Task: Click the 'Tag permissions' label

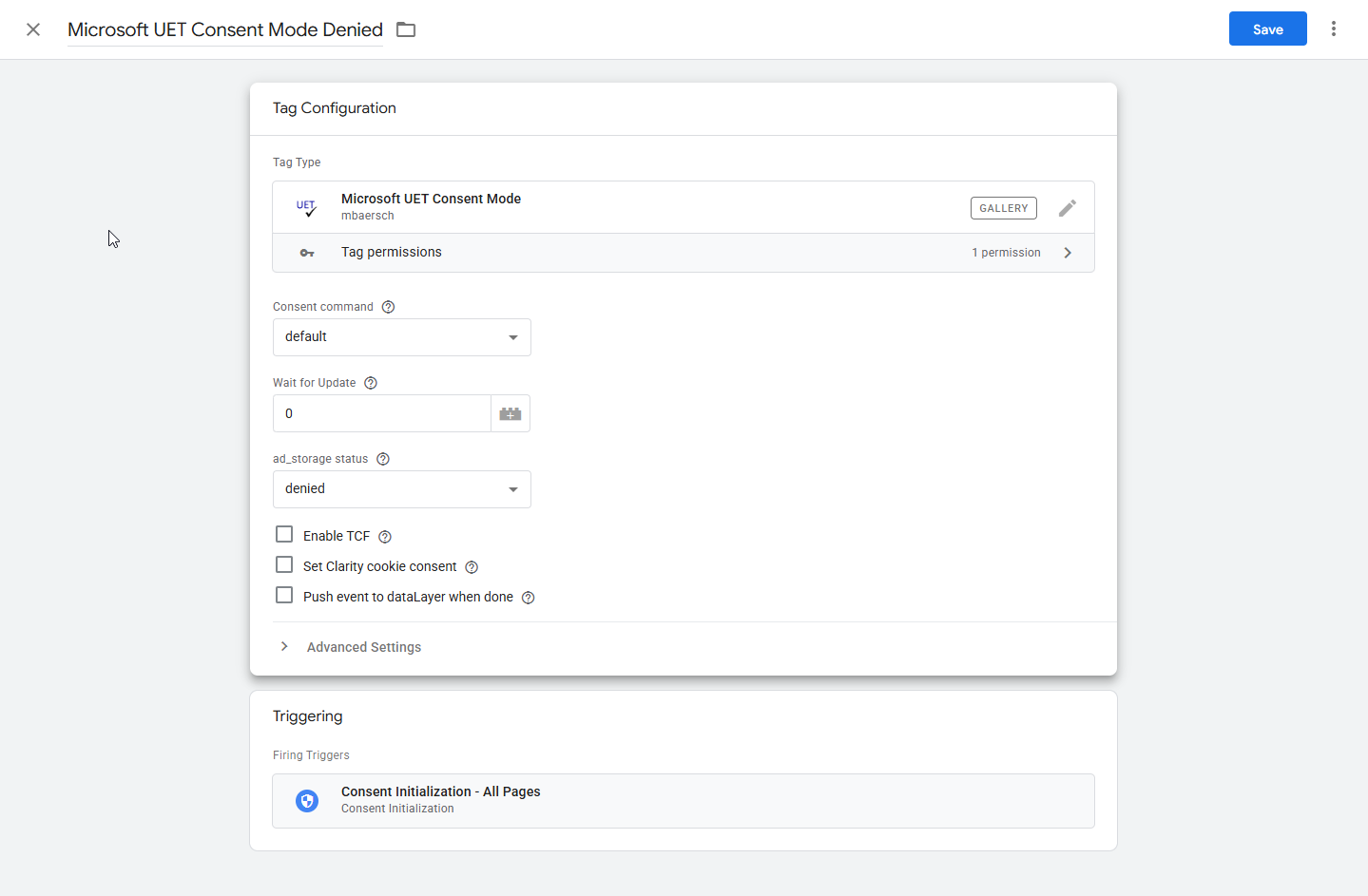Action: (392, 252)
